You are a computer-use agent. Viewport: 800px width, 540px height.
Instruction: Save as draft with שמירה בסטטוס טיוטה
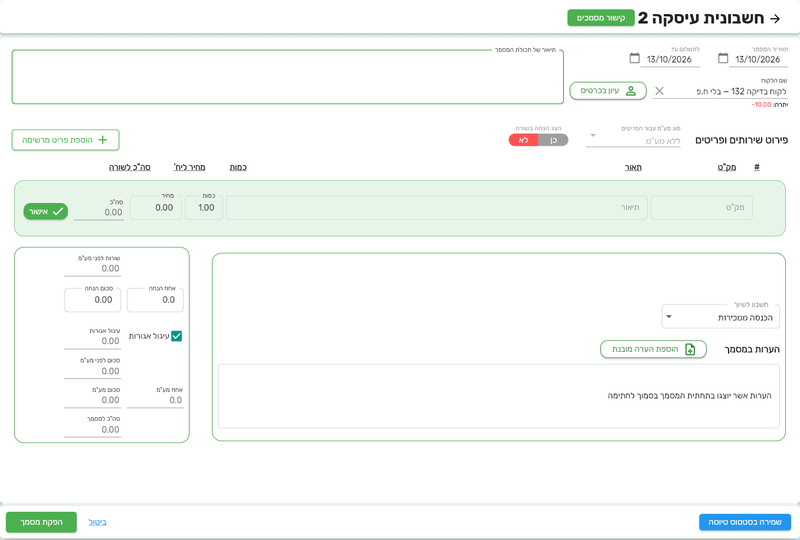745,522
